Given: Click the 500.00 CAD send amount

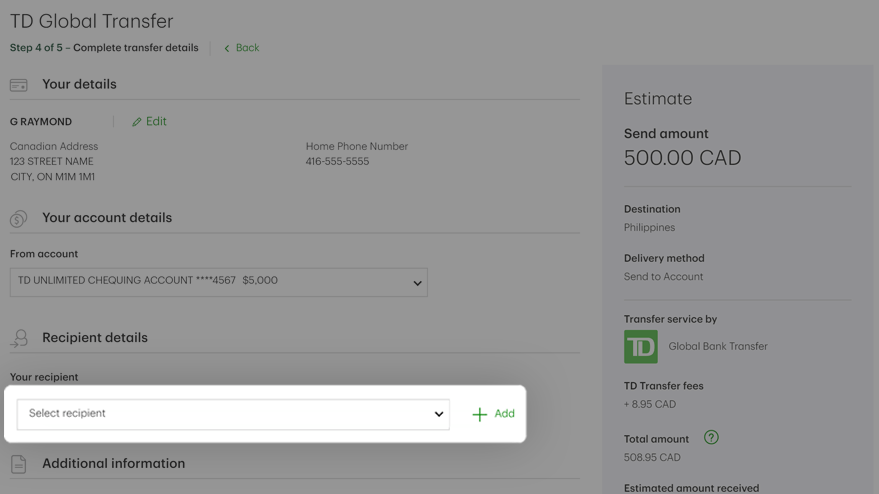Looking at the screenshot, I should point(682,158).
